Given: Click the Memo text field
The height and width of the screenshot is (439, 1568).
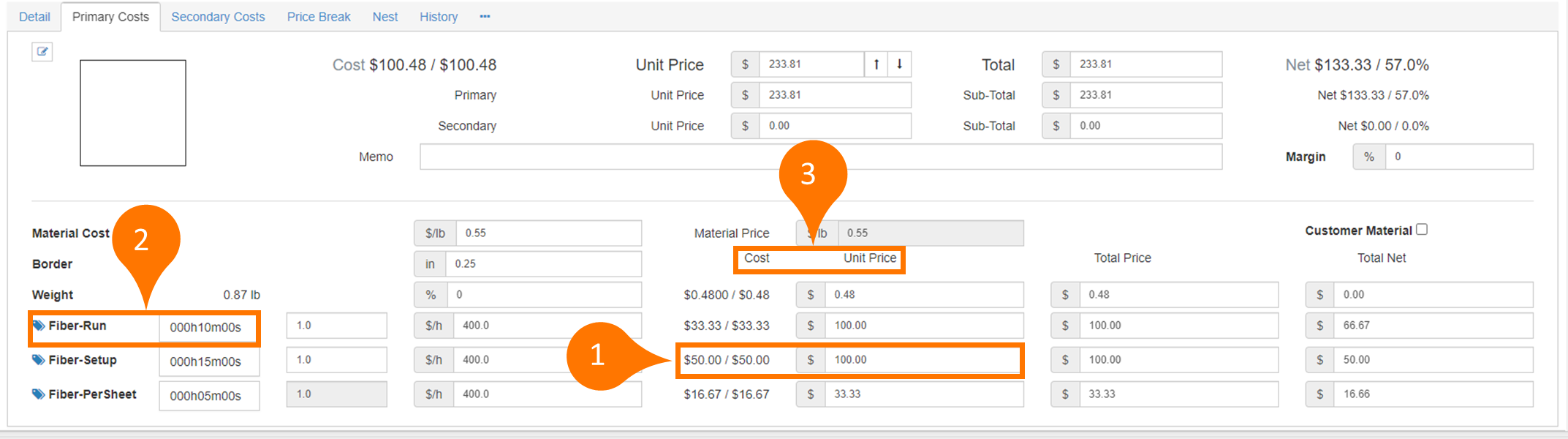Looking at the screenshot, I should click(820, 157).
